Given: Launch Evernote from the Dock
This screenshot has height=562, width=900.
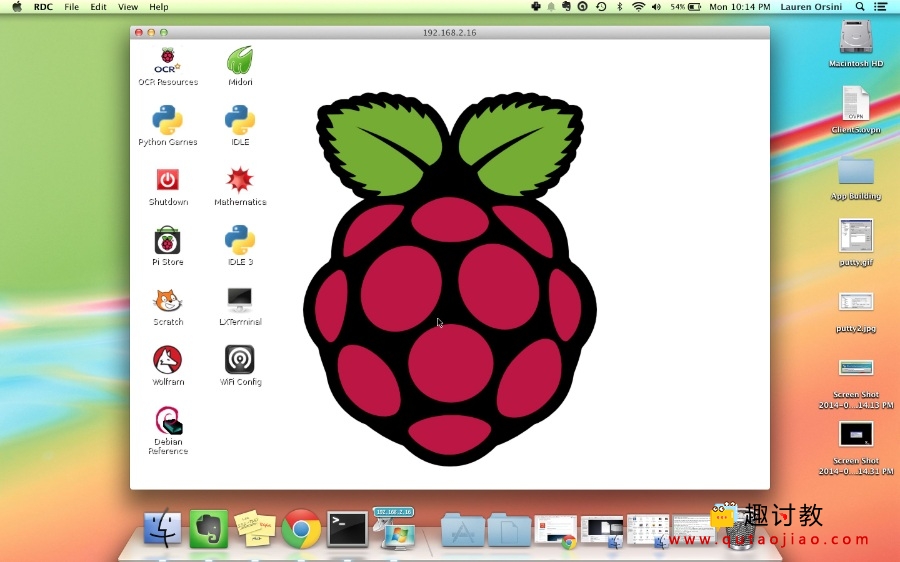Looking at the screenshot, I should [x=209, y=528].
